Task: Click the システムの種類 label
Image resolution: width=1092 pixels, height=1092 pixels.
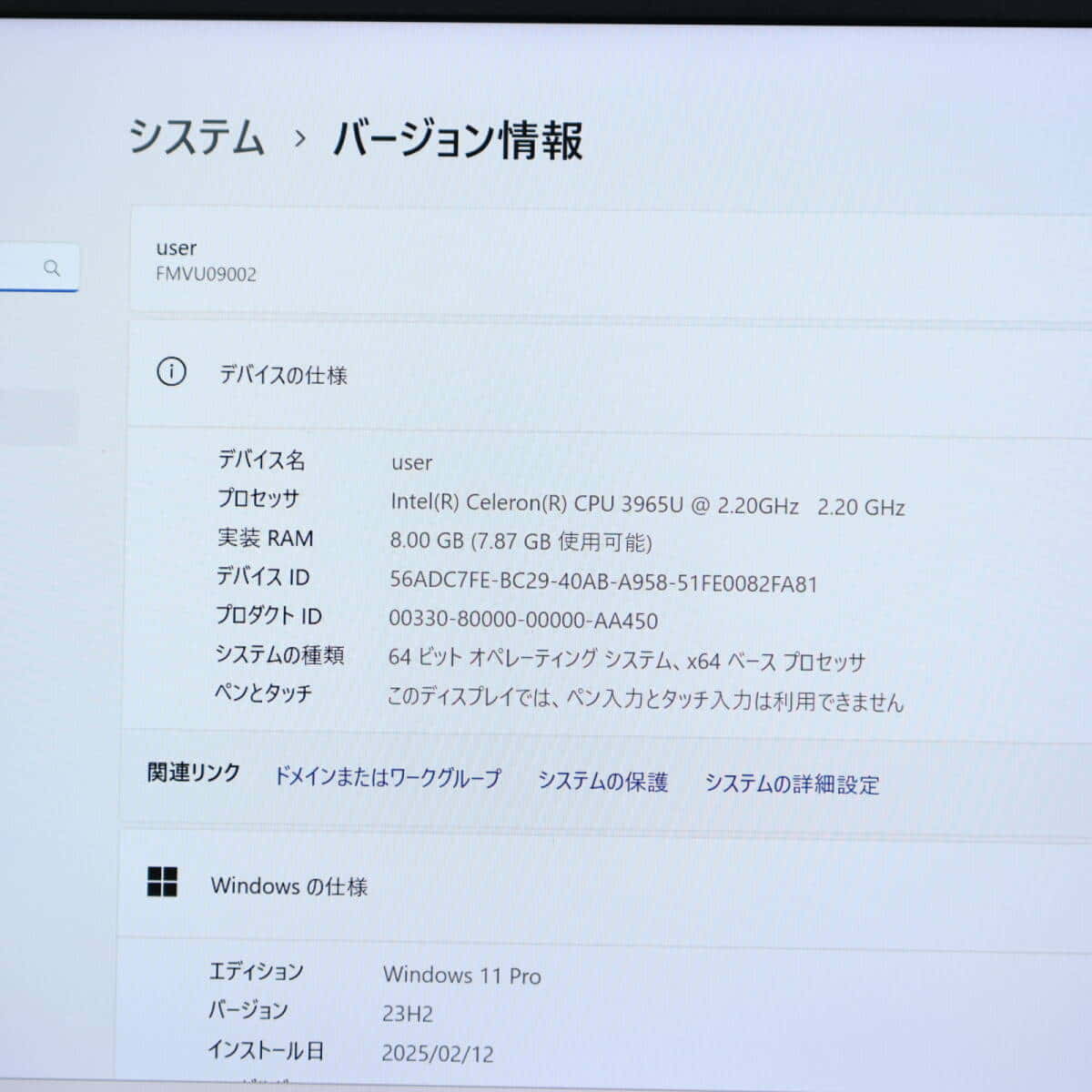Action: tap(279, 654)
